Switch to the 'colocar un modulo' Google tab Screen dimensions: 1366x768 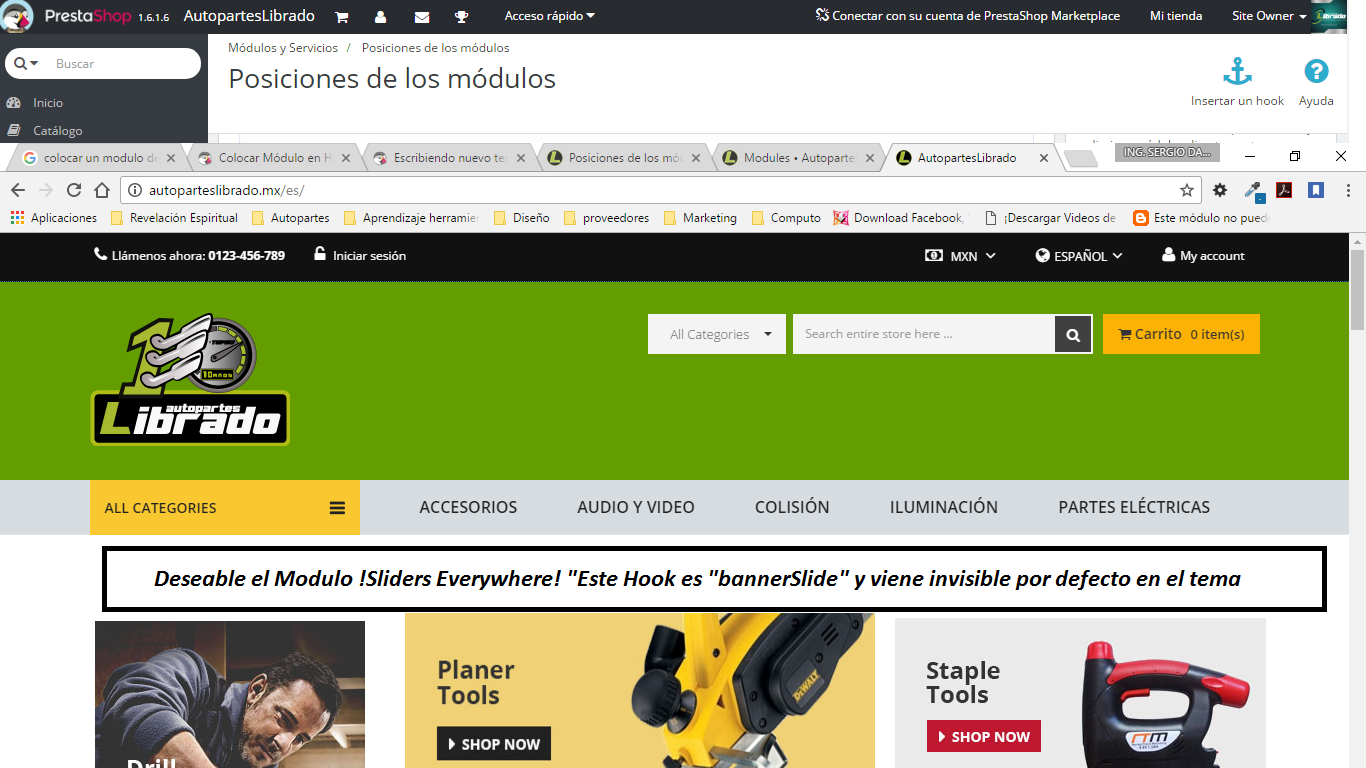click(x=98, y=158)
